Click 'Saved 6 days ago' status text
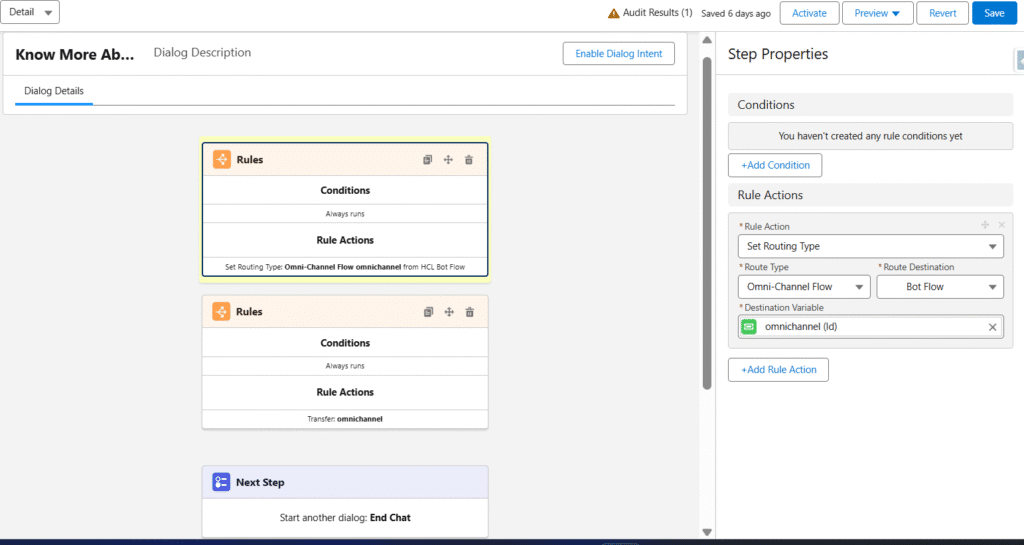Image resolution: width=1024 pixels, height=545 pixels. tap(735, 13)
